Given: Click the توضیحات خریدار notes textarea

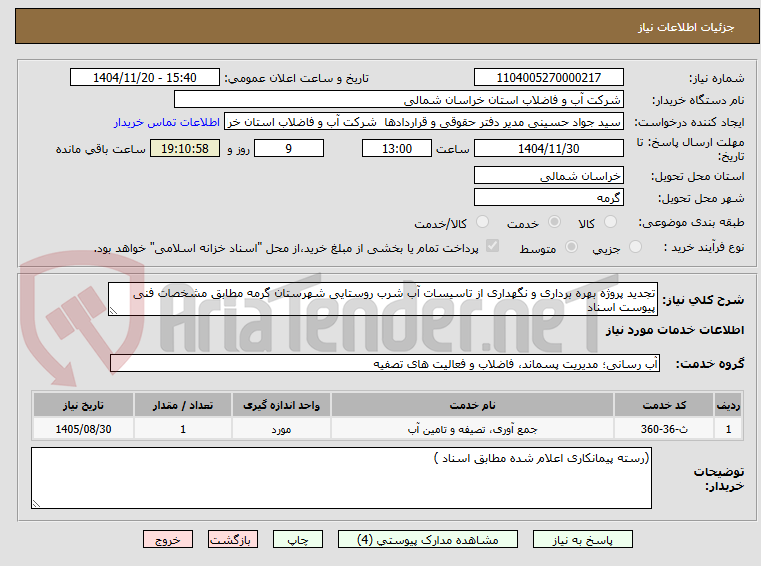Looking at the screenshot, I should 341,478.
